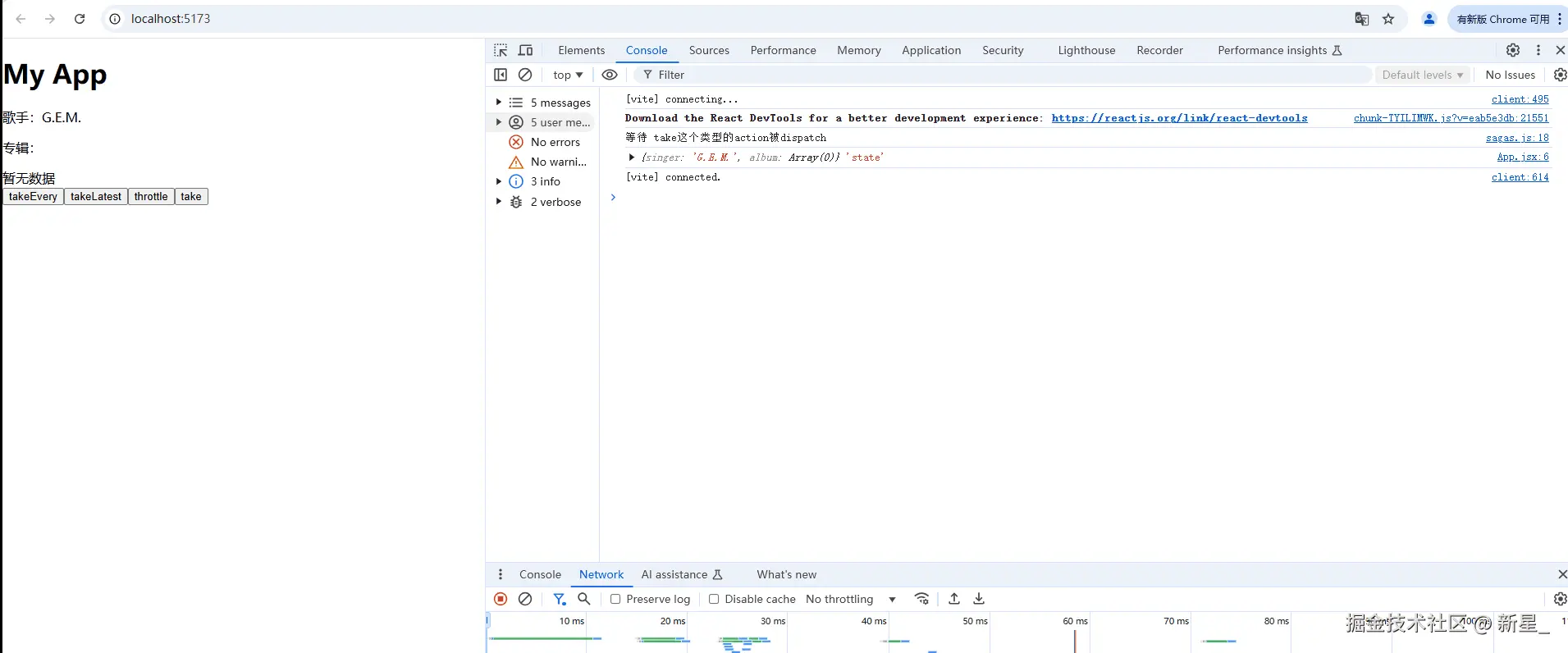
Task: Enable the Preserve log checkbox
Action: tap(615, 599)
